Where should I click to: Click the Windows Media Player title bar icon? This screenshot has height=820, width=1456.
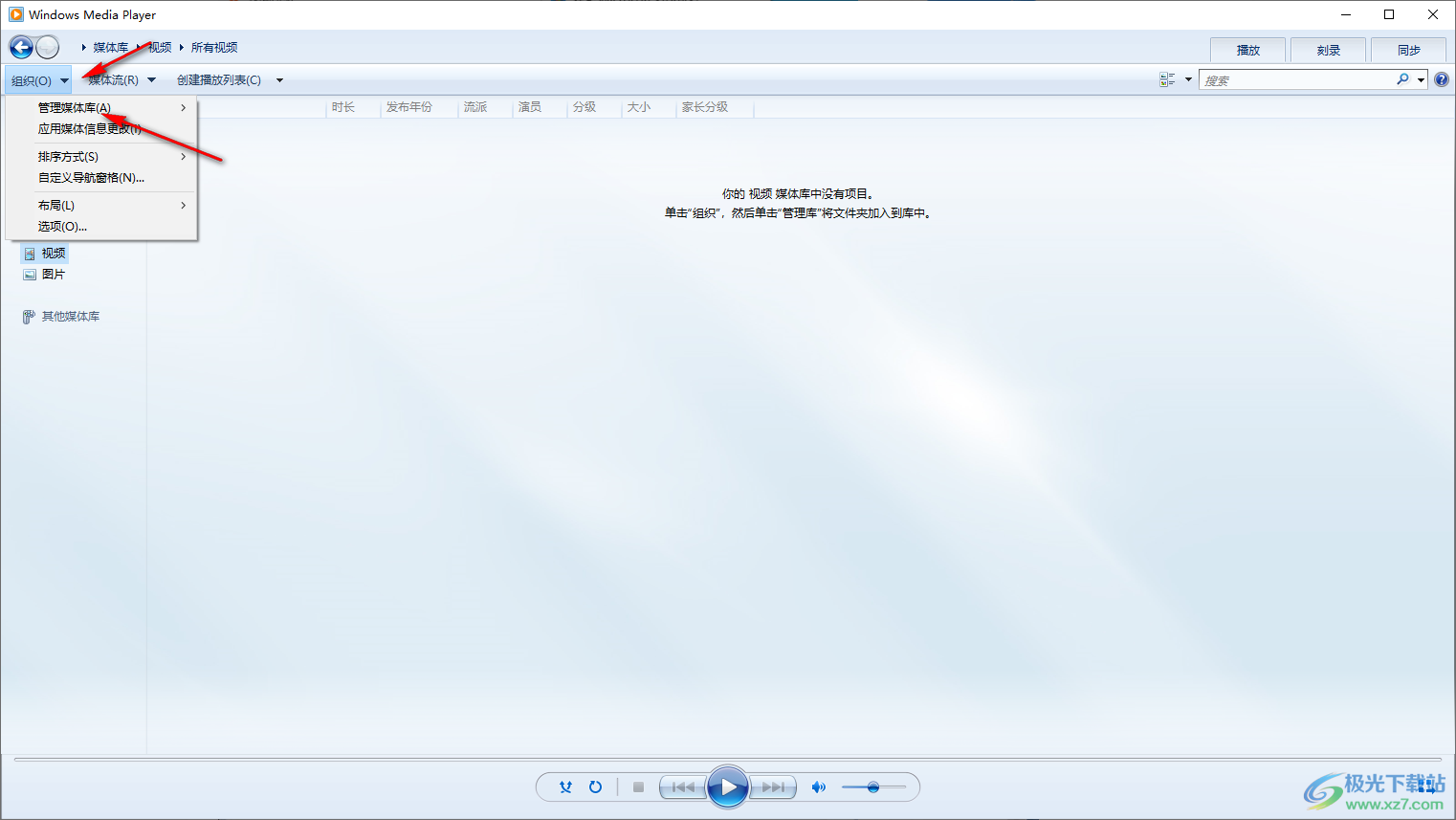[15, 14]
